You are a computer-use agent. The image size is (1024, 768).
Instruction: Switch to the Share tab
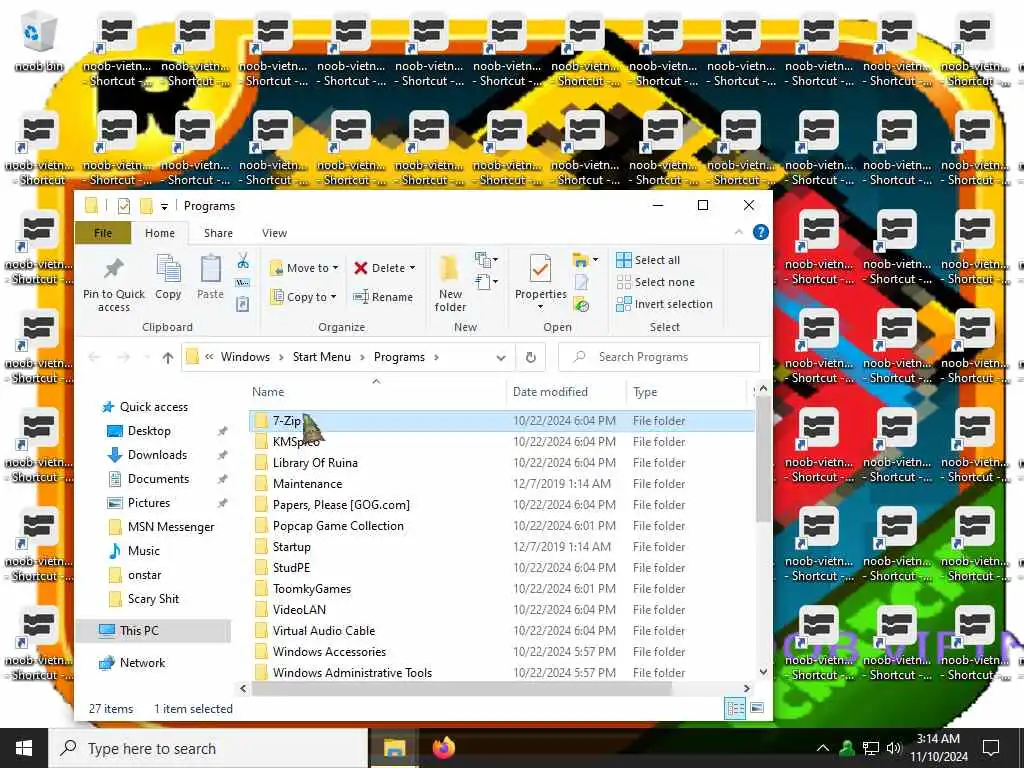click(x=218, y=233)
